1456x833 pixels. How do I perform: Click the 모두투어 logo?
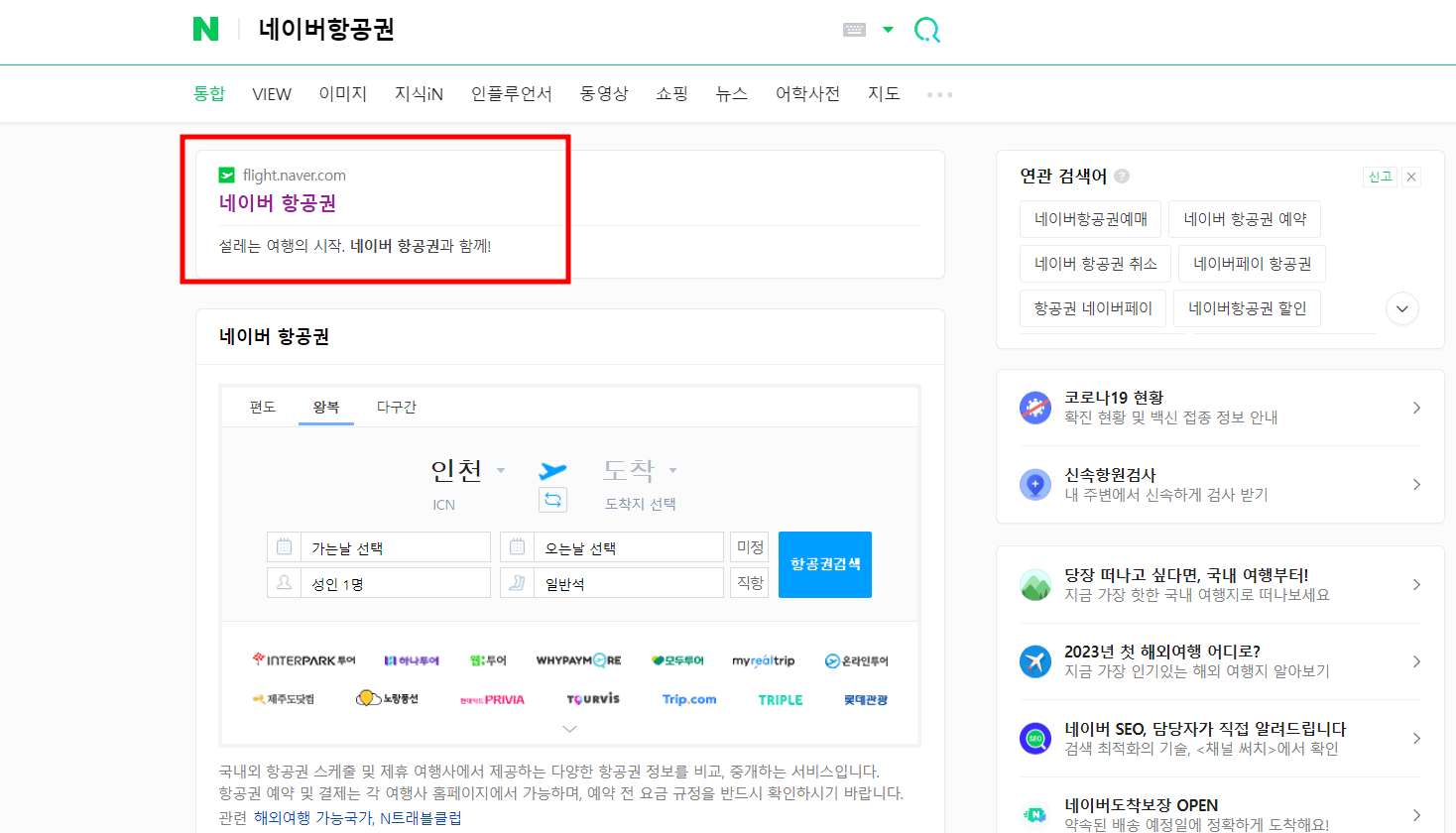click(677, 660)
